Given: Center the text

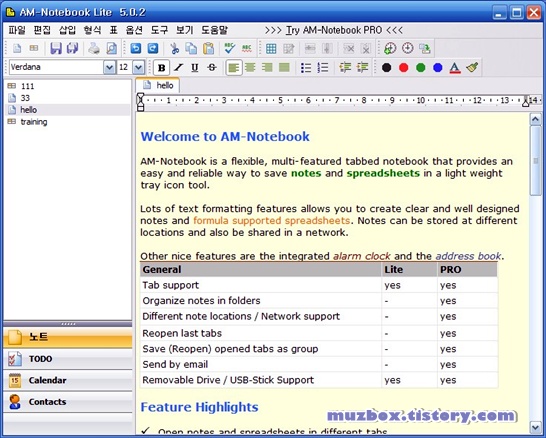Looking at the screenshot, I should (x=250, y=68).
